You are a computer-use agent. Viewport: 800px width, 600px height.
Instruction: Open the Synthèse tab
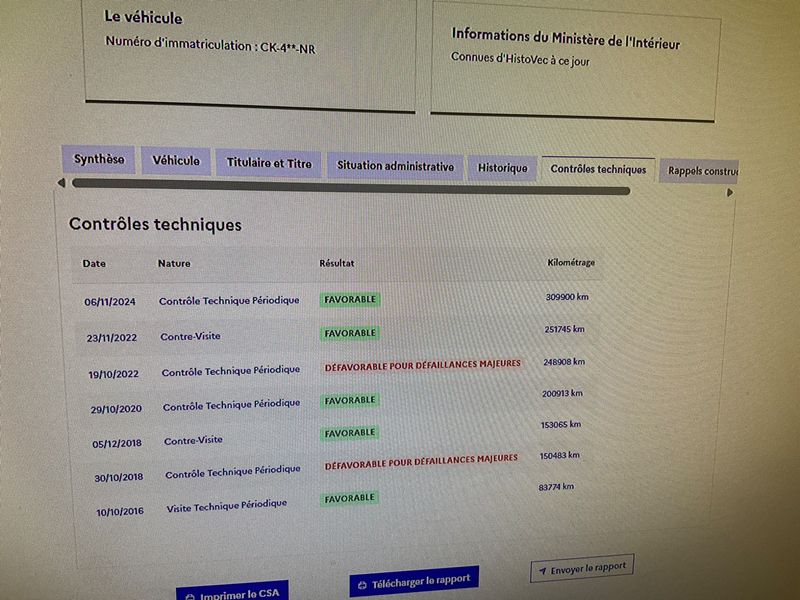pos(98,159)
